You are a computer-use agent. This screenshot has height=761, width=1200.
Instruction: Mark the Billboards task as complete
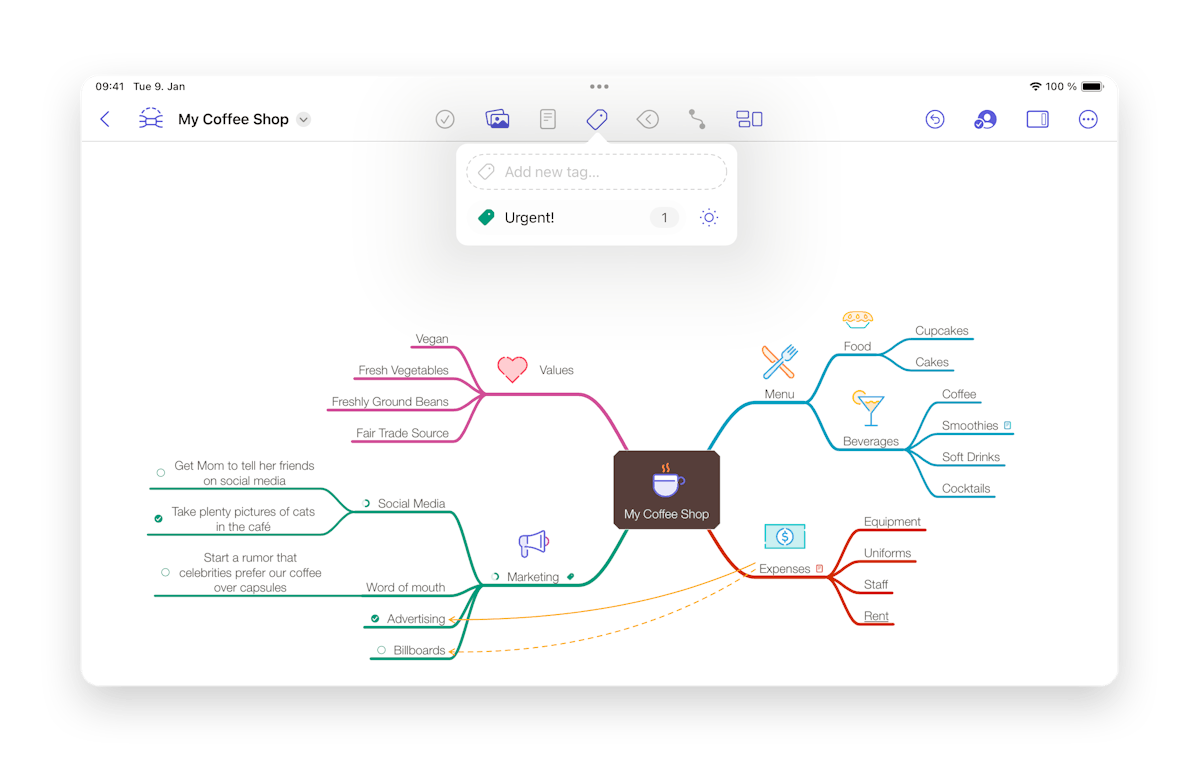(380, 650)
